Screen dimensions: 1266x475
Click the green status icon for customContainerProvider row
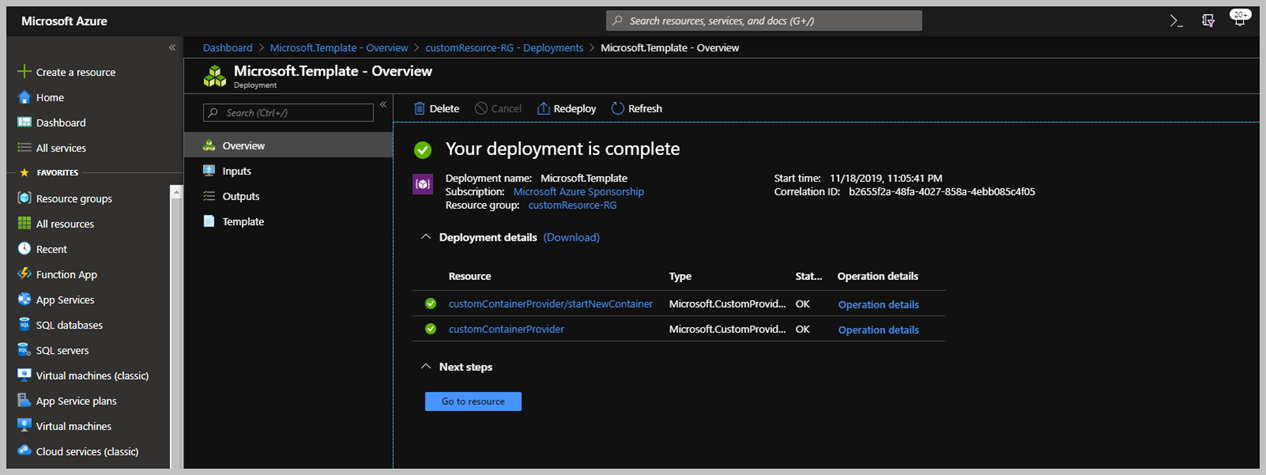click(430, 329)
